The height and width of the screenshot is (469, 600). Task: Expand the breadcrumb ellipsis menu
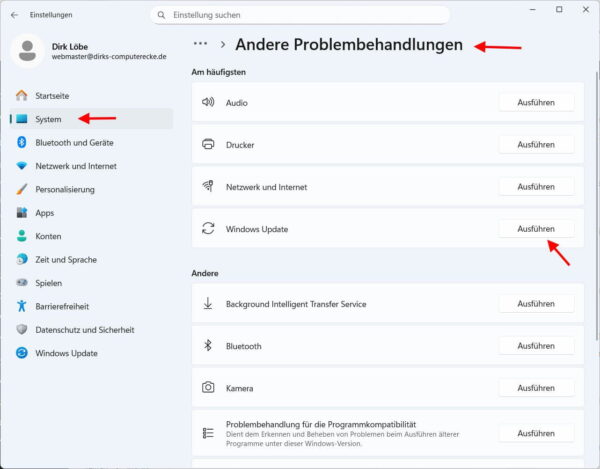201,44
